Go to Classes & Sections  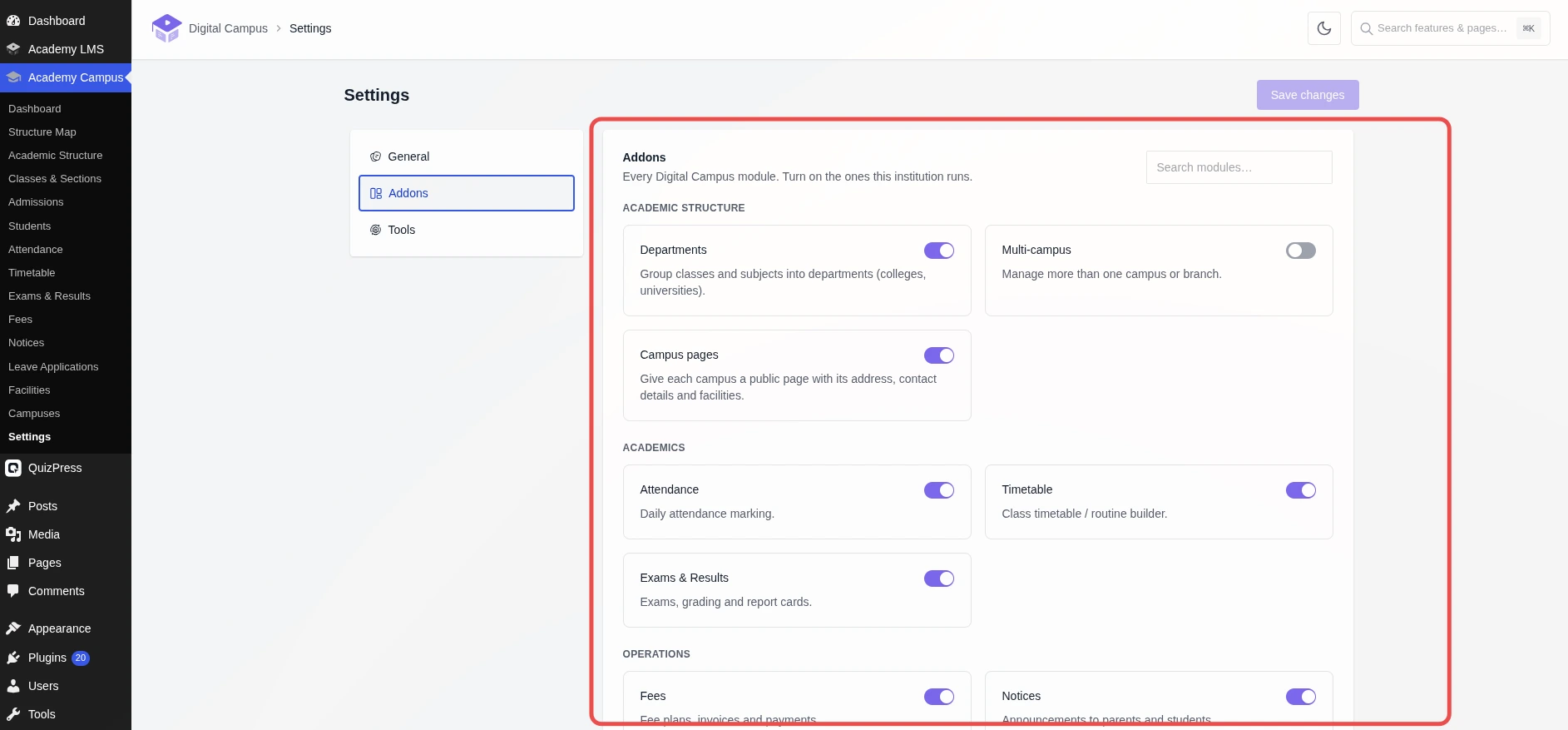pos(55,179)
